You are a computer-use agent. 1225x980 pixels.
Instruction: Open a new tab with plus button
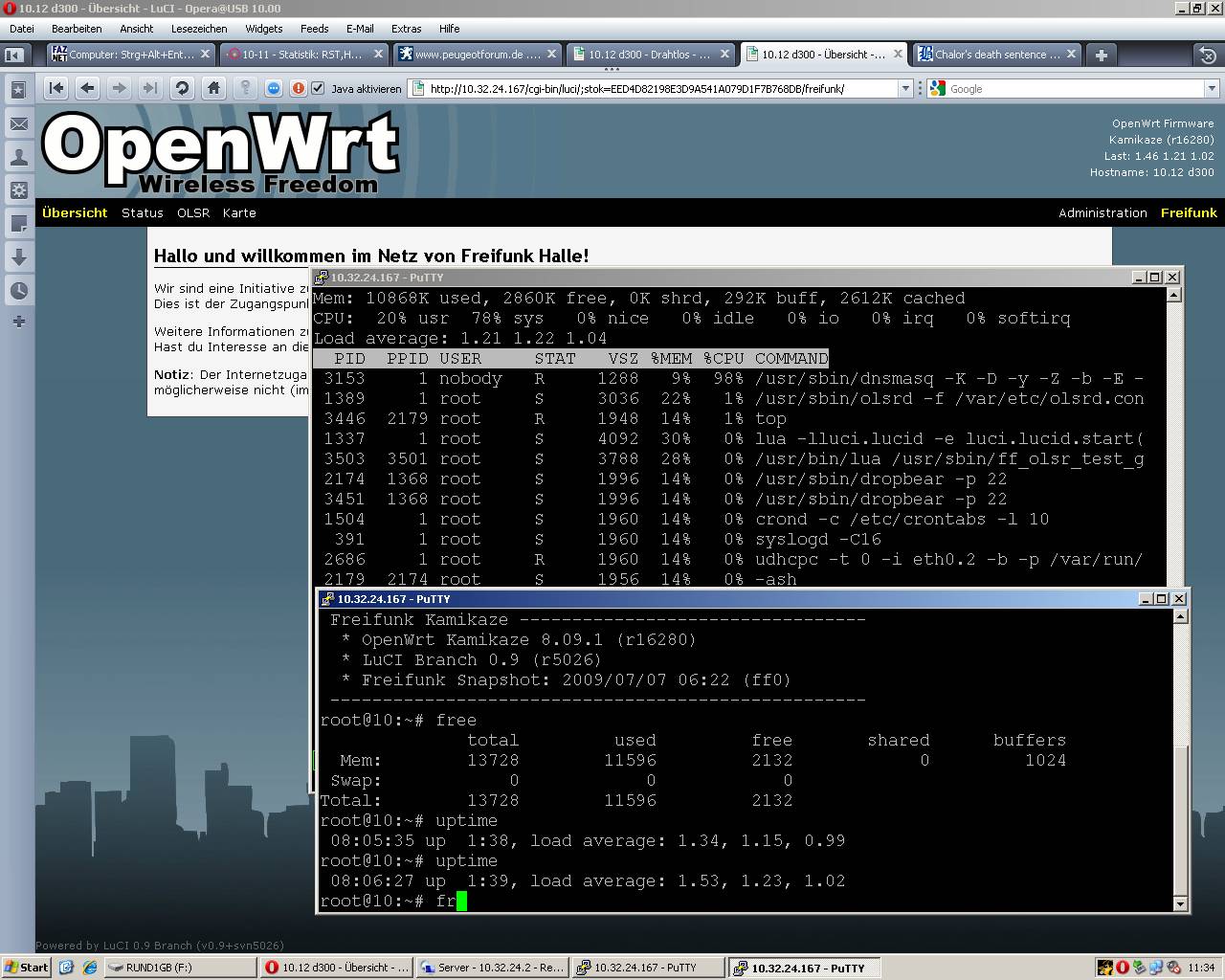[1101, 55]
